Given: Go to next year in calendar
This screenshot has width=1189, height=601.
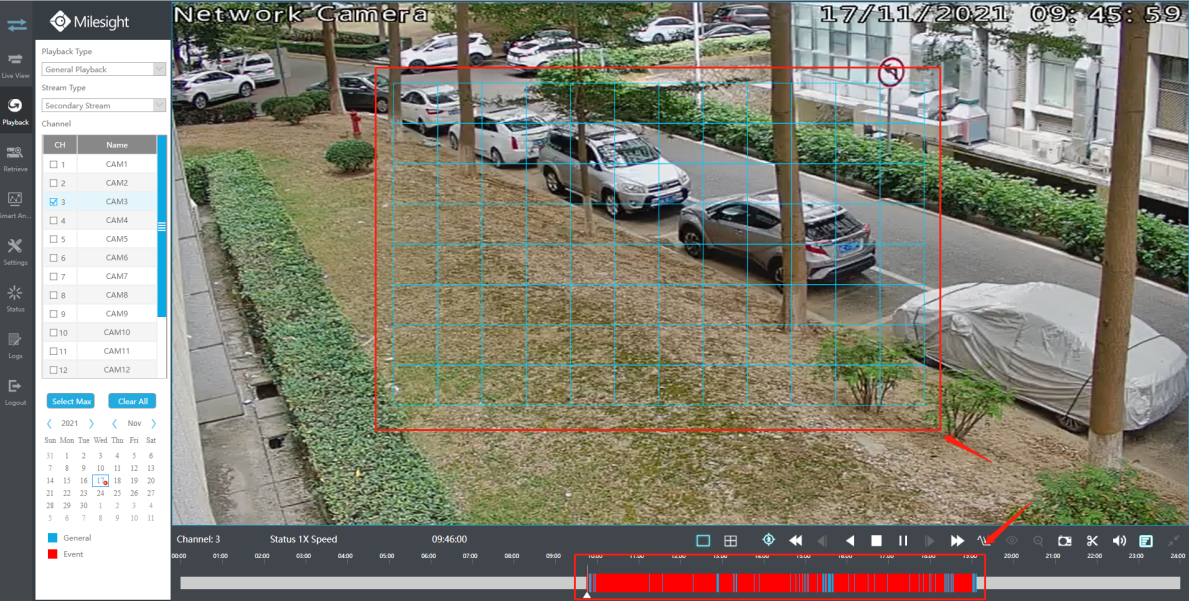Looking at the screenshot, I should point(92,424).
